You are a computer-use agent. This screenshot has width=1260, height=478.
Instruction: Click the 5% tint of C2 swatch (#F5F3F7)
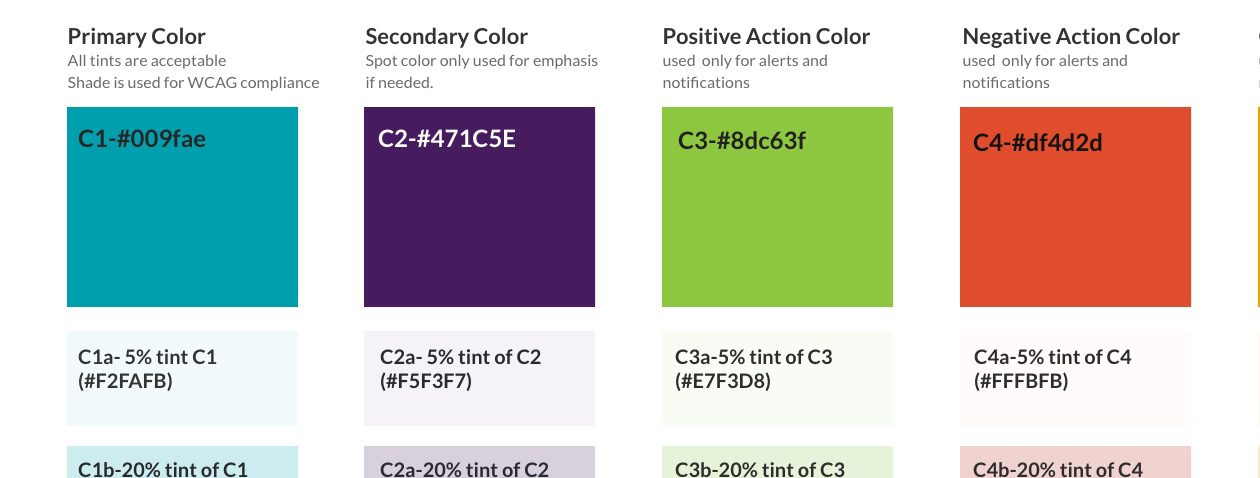(479, 378)
